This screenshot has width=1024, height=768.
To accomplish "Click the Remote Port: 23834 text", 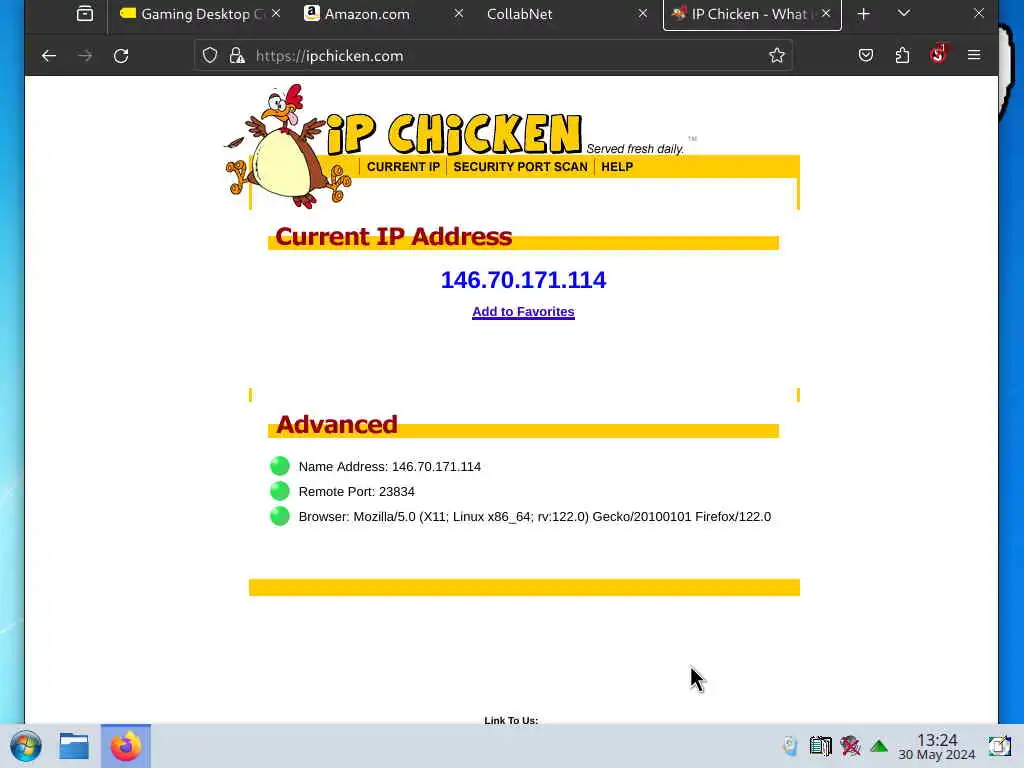I will tap(357, 492).
